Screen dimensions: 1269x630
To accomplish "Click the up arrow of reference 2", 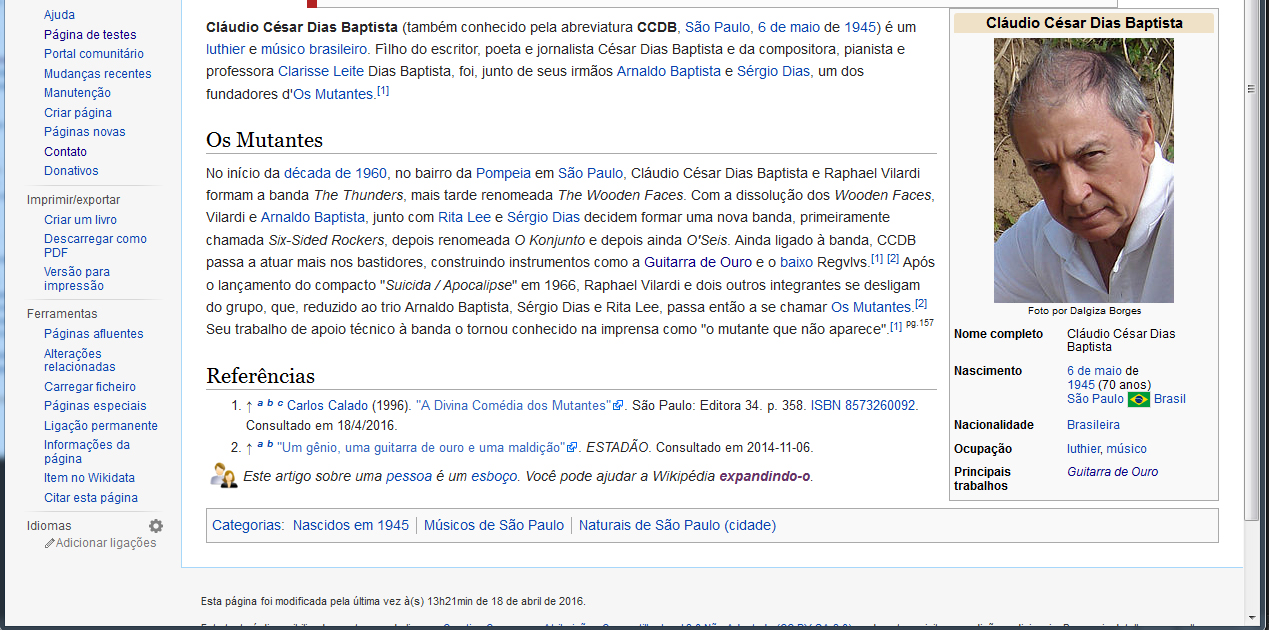I will pos(249,448).
